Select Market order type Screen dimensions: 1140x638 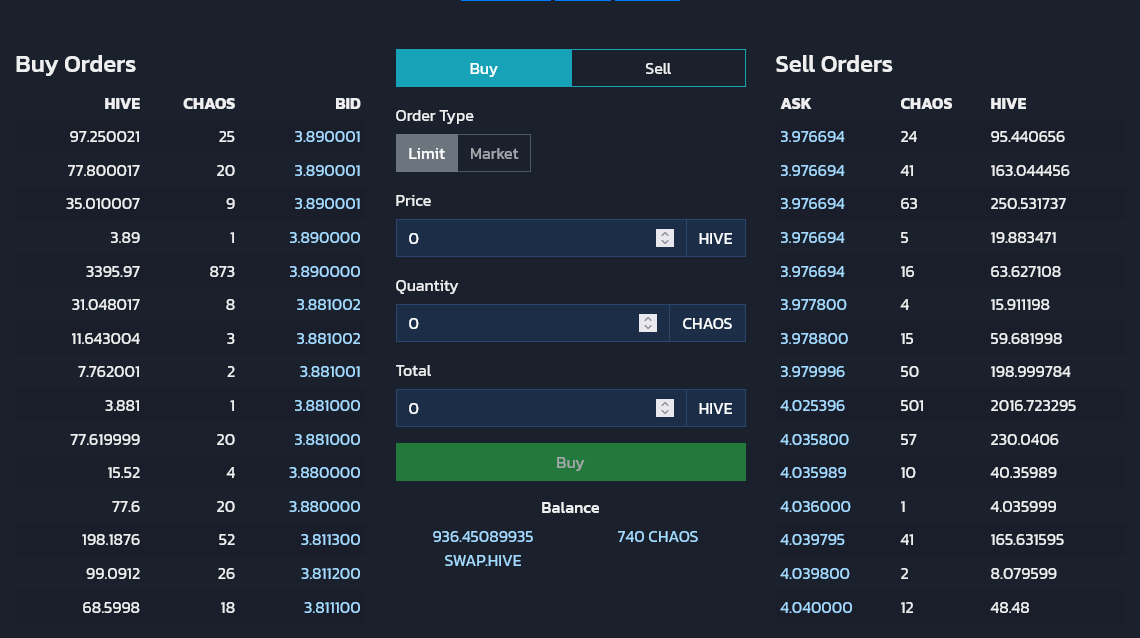click(x=494, y=153)
